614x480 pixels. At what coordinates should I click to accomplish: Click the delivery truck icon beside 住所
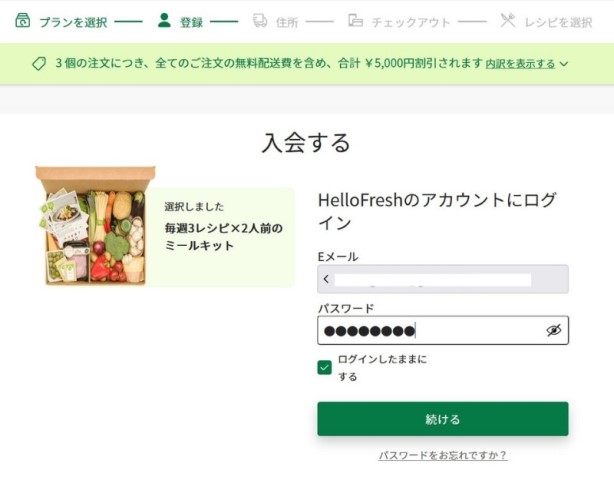[x=260, y=20]
